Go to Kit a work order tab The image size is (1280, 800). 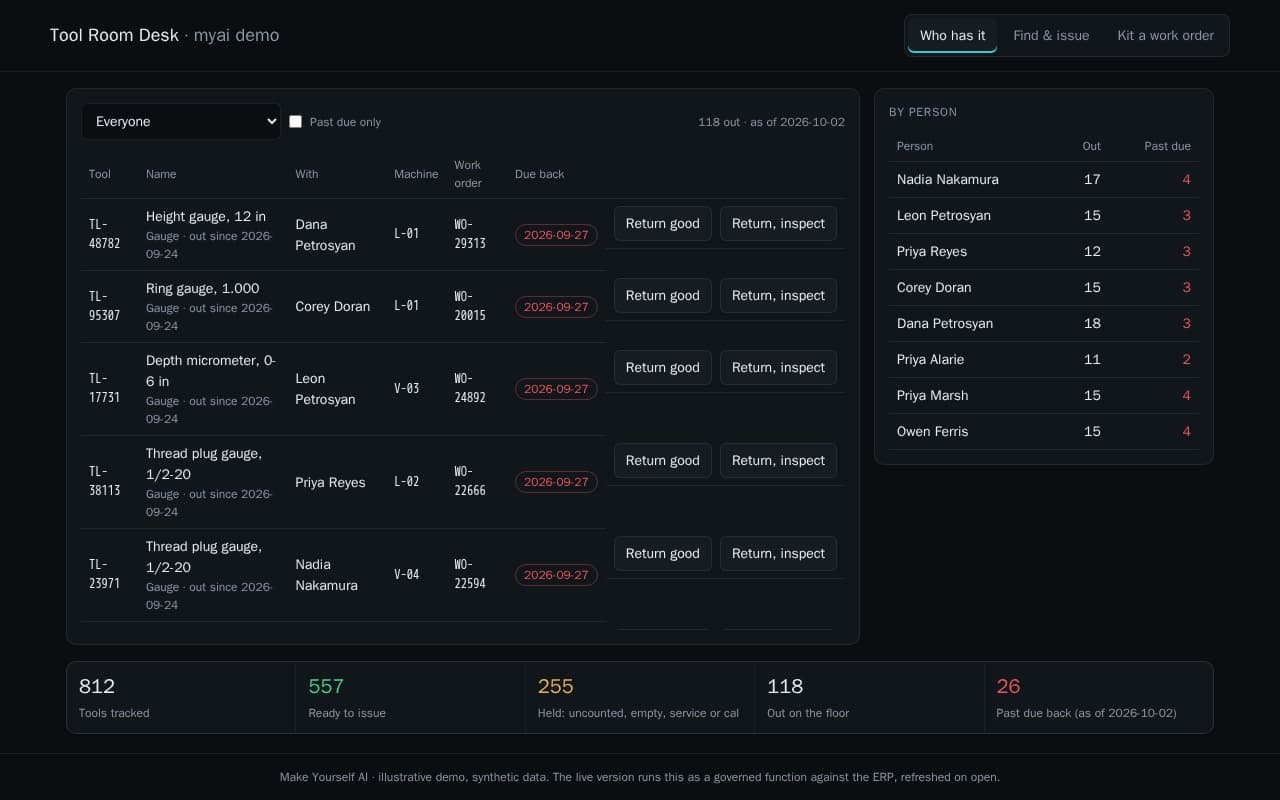pyautogui.click(x=1165, y=35)
